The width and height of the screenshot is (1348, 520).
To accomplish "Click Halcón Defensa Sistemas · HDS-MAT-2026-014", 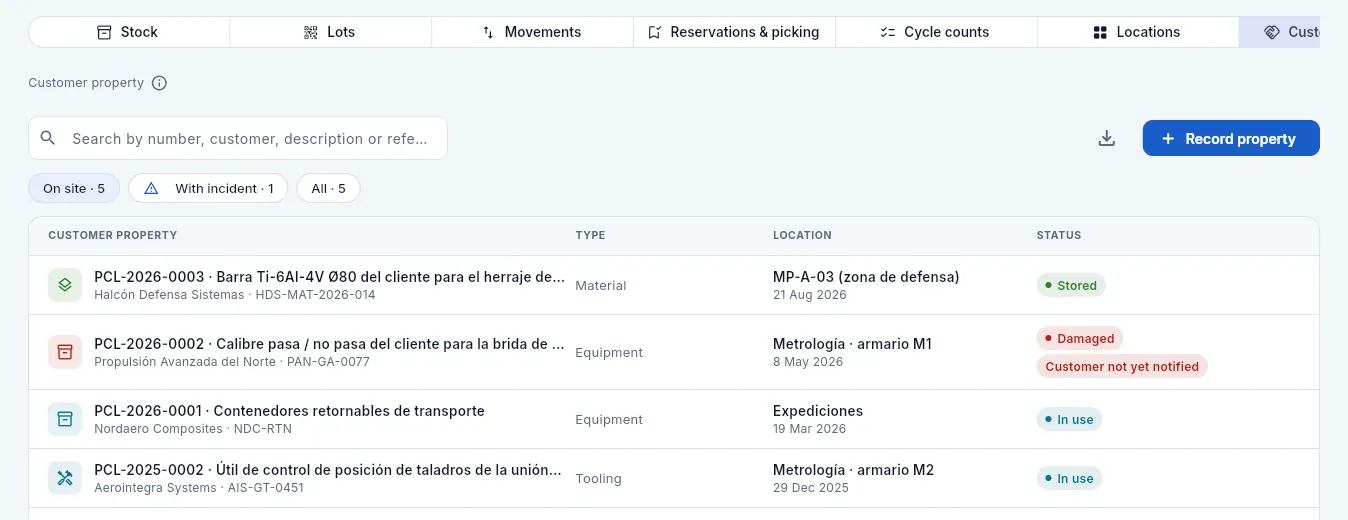I will point(235,295).
